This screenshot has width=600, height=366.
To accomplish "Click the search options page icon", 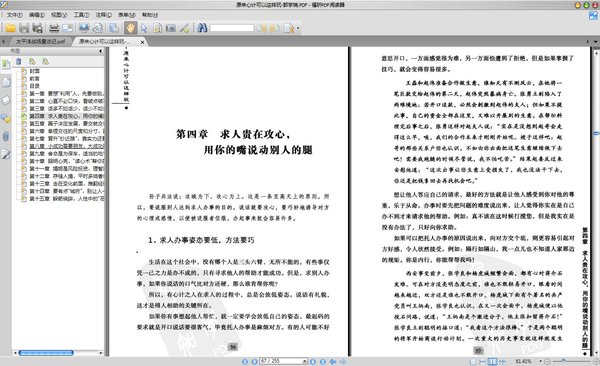I will pyautogui.click(x=289, y=28).
